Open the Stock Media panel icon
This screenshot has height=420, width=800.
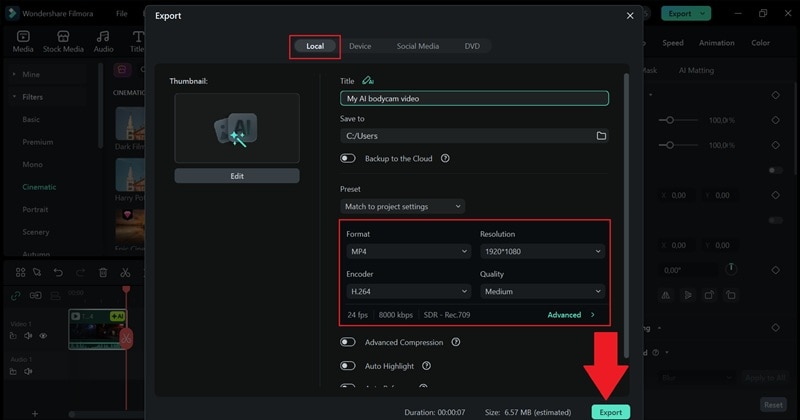pos(63,41)
